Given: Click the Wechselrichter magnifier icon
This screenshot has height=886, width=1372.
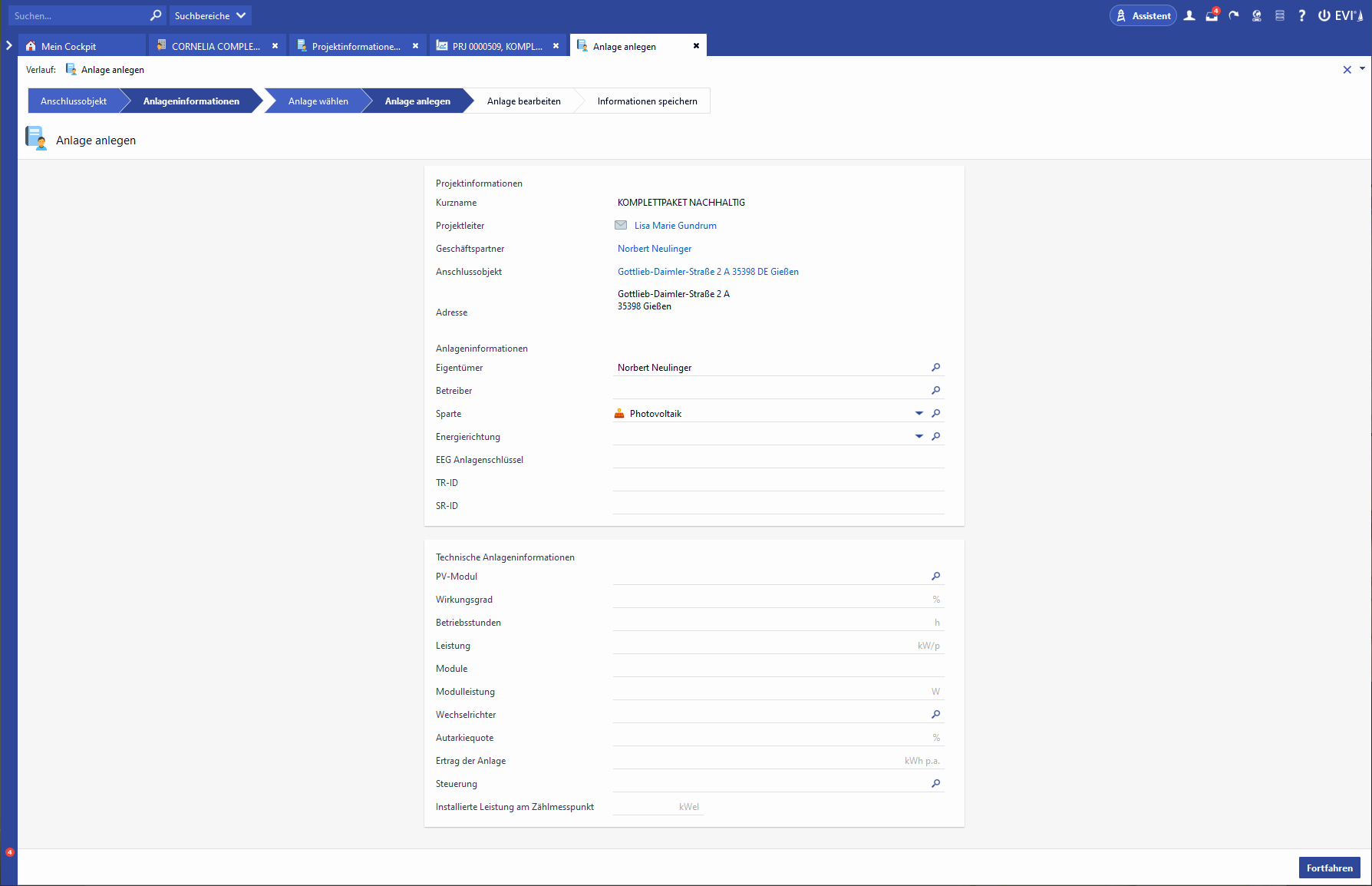Looking at the screenshot, I should coord(935,715).
